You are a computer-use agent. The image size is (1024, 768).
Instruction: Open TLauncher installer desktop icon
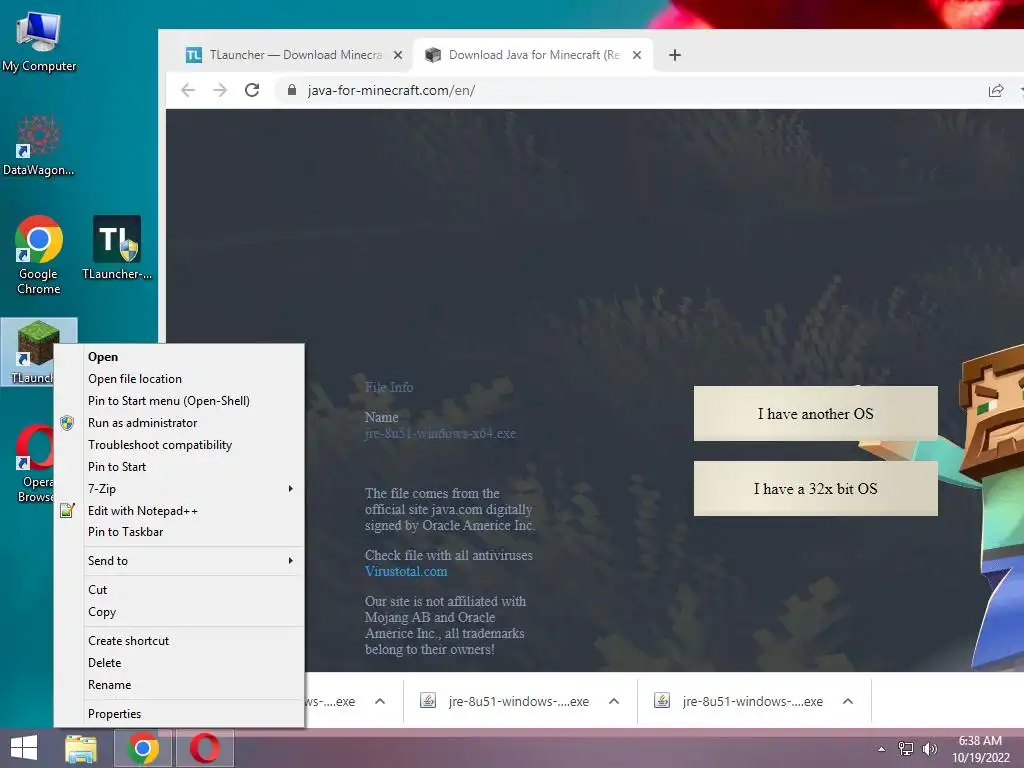117,248
